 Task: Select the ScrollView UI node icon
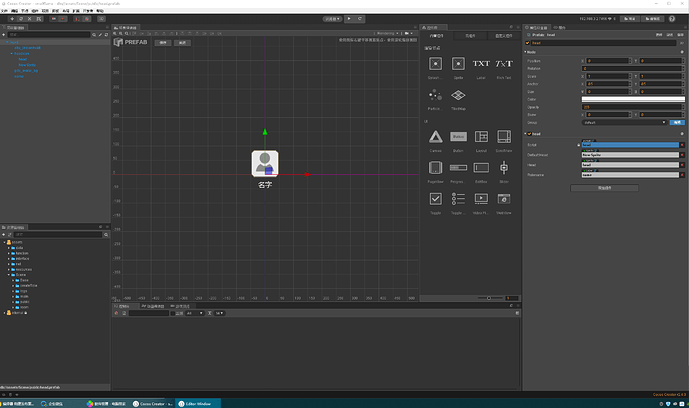pos(504,137)
